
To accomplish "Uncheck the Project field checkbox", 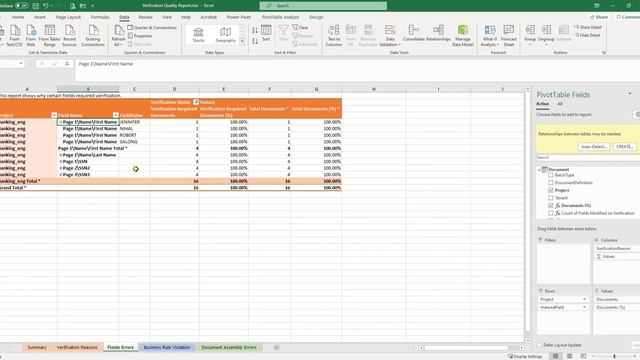I will pos(551,190).
